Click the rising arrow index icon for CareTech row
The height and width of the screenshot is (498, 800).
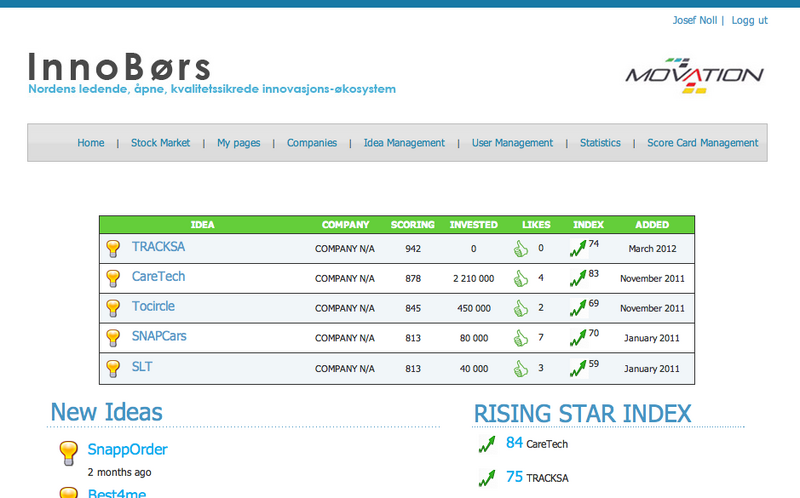click(x=578, y=278)
